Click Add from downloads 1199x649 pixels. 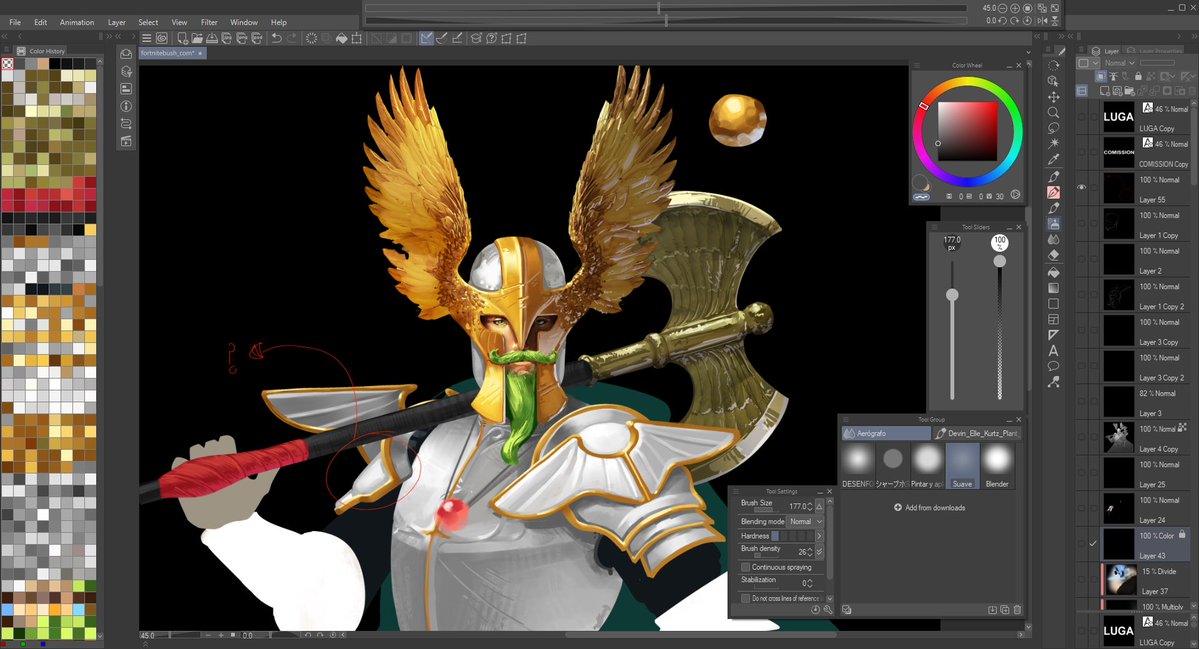point(929,508)
